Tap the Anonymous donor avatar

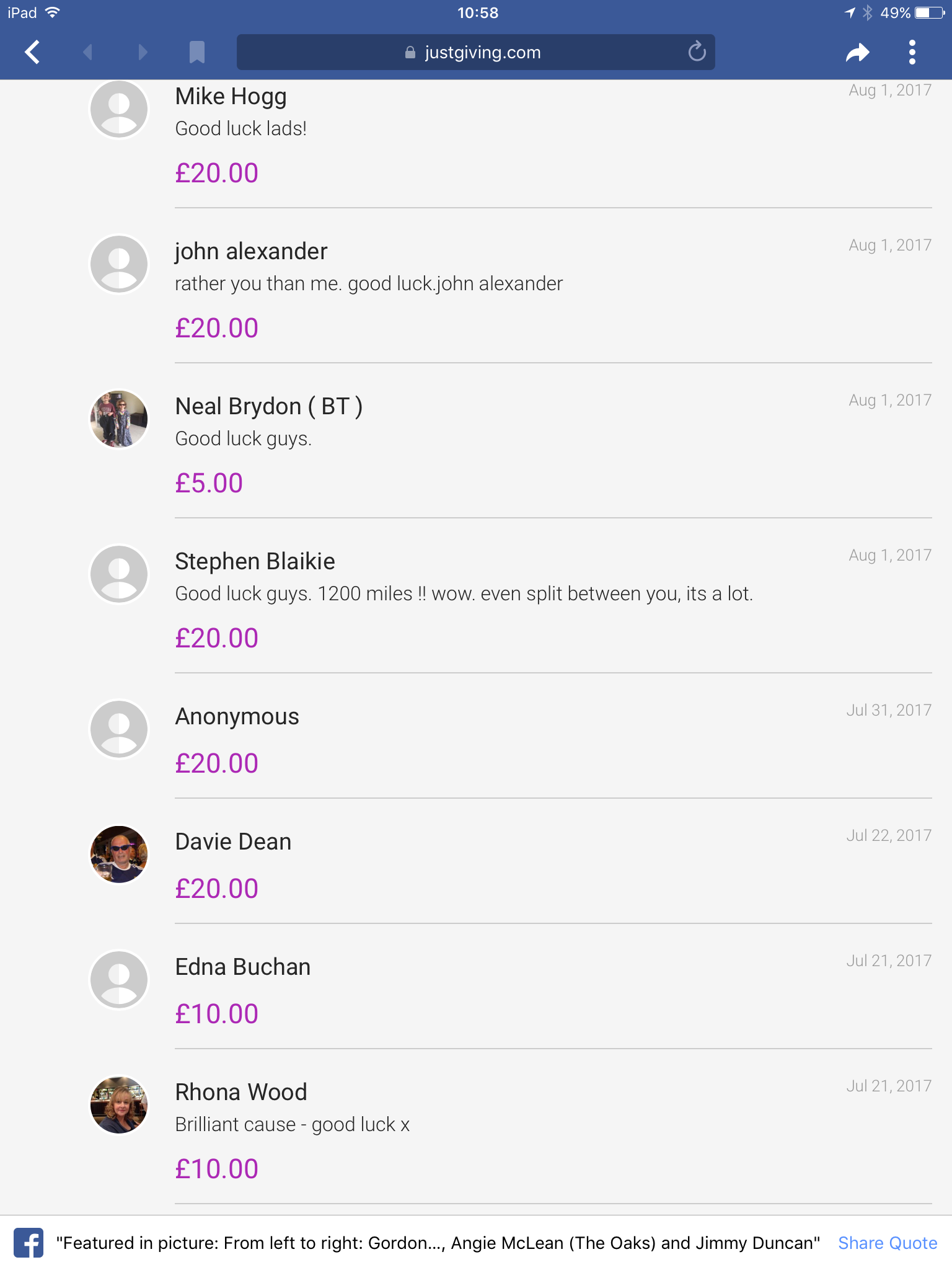[x=119, y=729]
